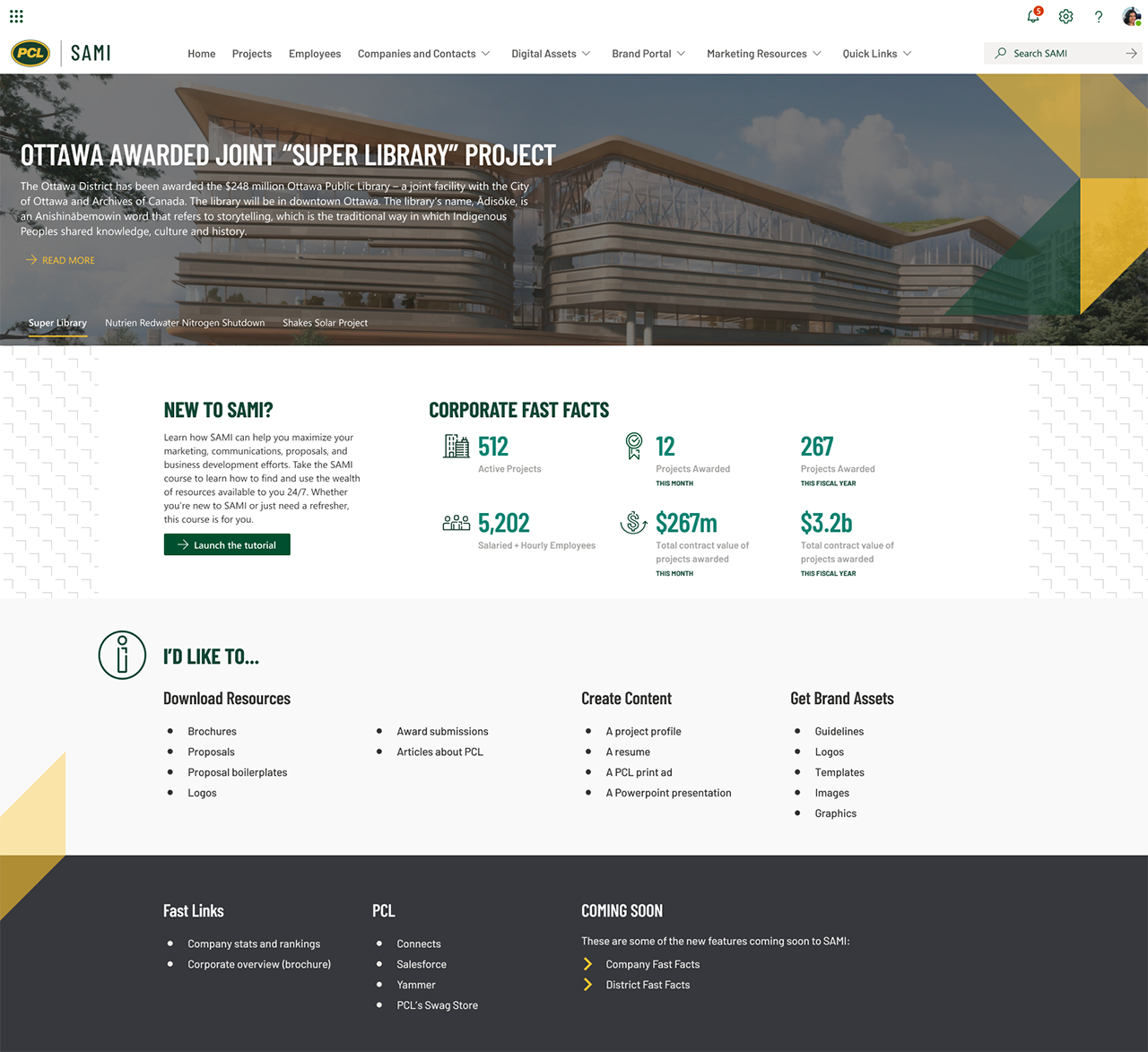Open Brochures download link
The width and height of the screenshot is (1148, 1052).
tap(213, 732)
